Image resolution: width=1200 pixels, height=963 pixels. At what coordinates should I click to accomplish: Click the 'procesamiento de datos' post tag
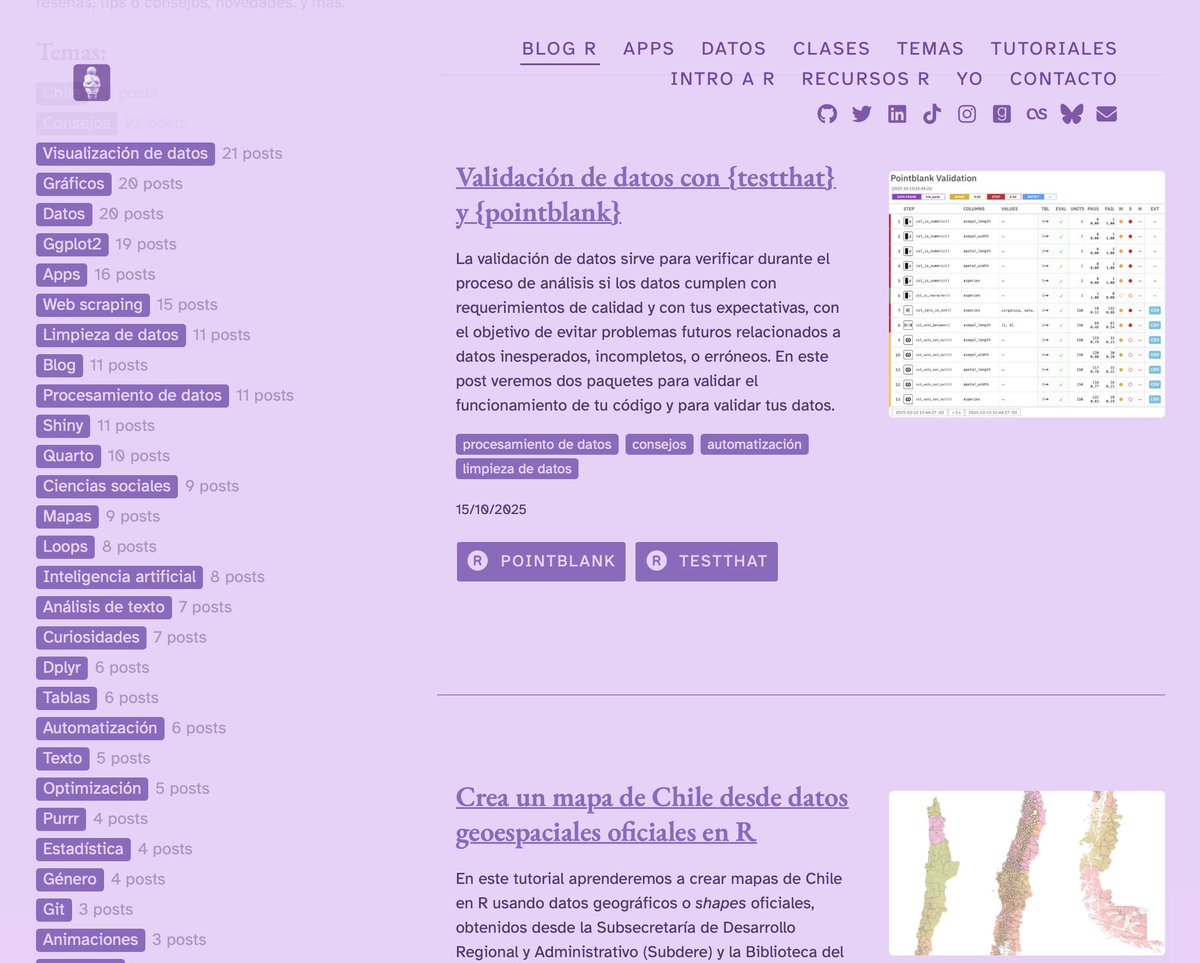point(537,444)
